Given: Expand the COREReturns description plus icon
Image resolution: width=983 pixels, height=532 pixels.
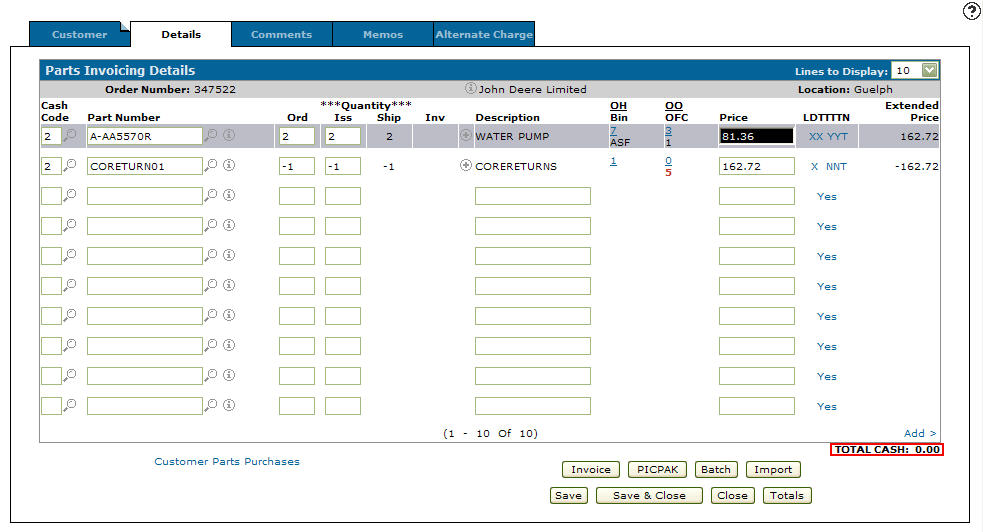Looking at the screenshot, I should click(x=465, y=166).
